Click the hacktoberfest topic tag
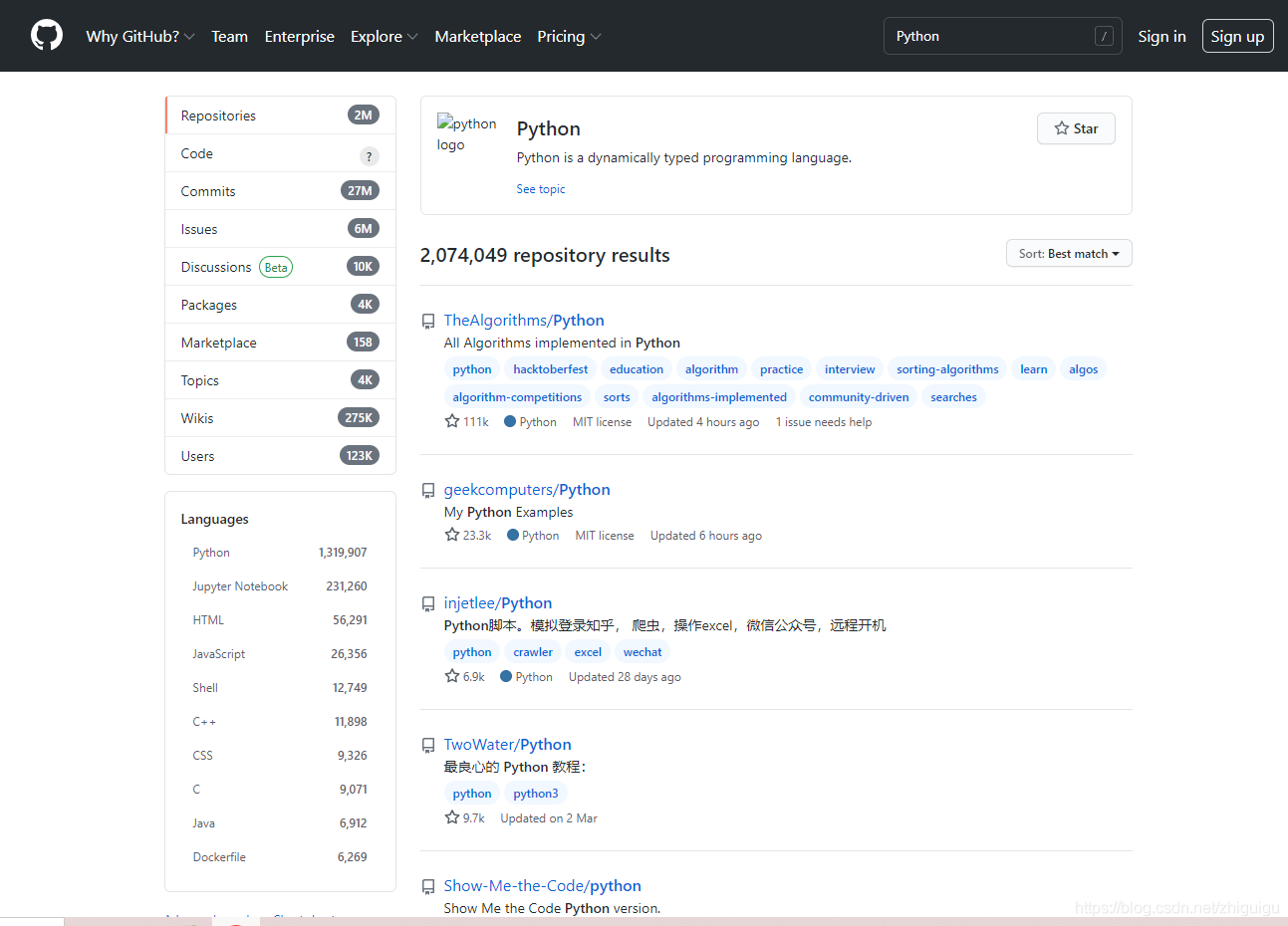This screenshot has height=926, width=1288. click(551, 369)
